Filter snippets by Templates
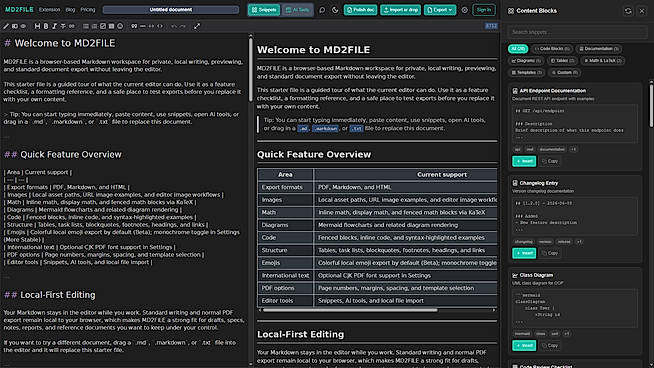 pyautogui.click(x=526, y=72)
